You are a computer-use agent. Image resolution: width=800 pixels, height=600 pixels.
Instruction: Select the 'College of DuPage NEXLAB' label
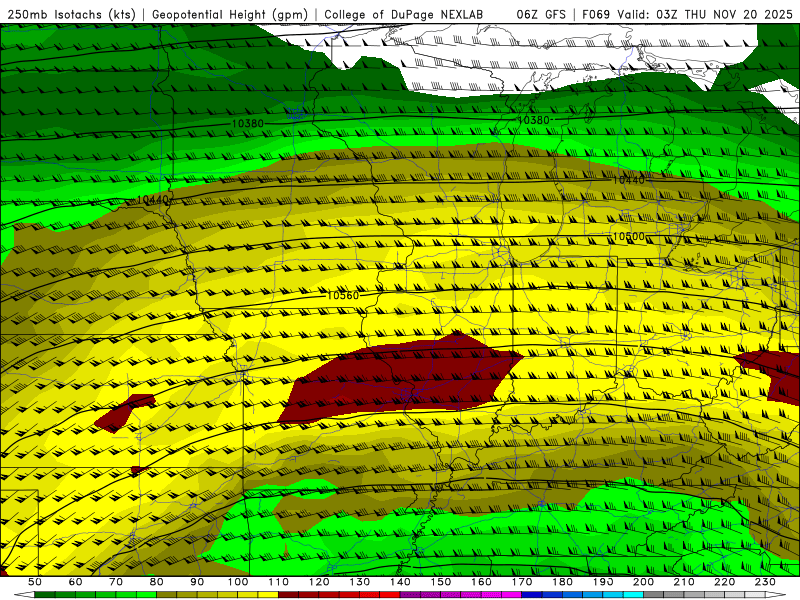point(403,15)
